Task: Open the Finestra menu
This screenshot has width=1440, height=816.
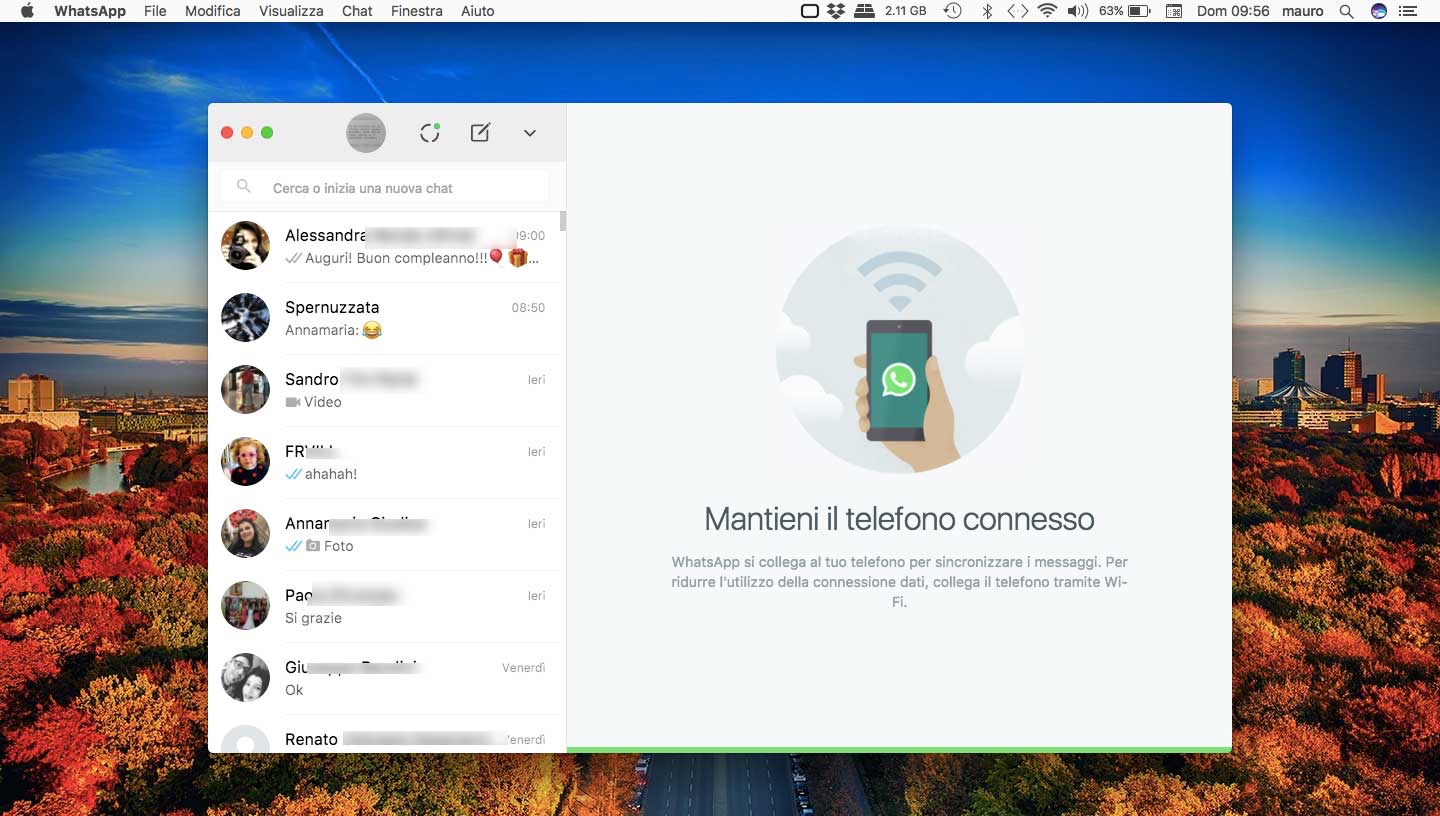Action: [x=417, y=11]
